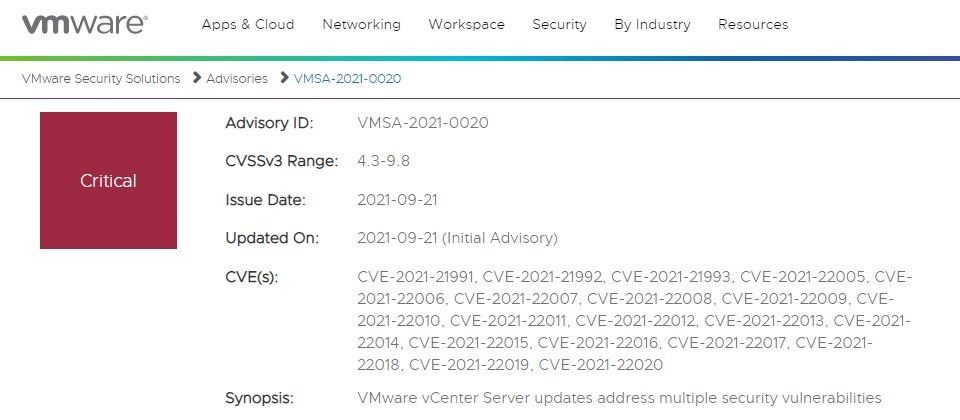Open the Networking menu
Image resolution: width=960 pixels, height=420 pixels.
click(x=361, y=24)
